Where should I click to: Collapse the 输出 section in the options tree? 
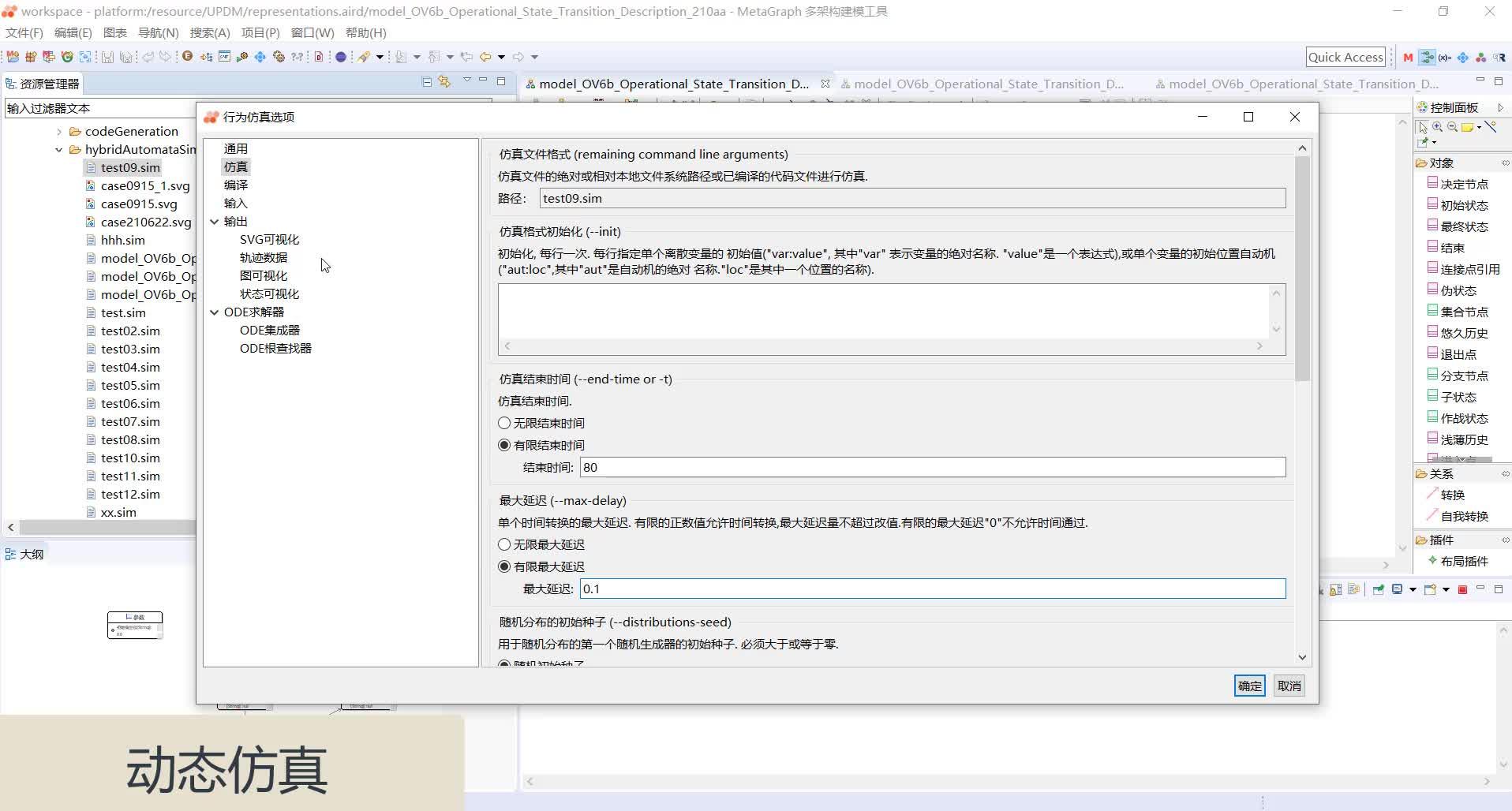coord(215,221)
